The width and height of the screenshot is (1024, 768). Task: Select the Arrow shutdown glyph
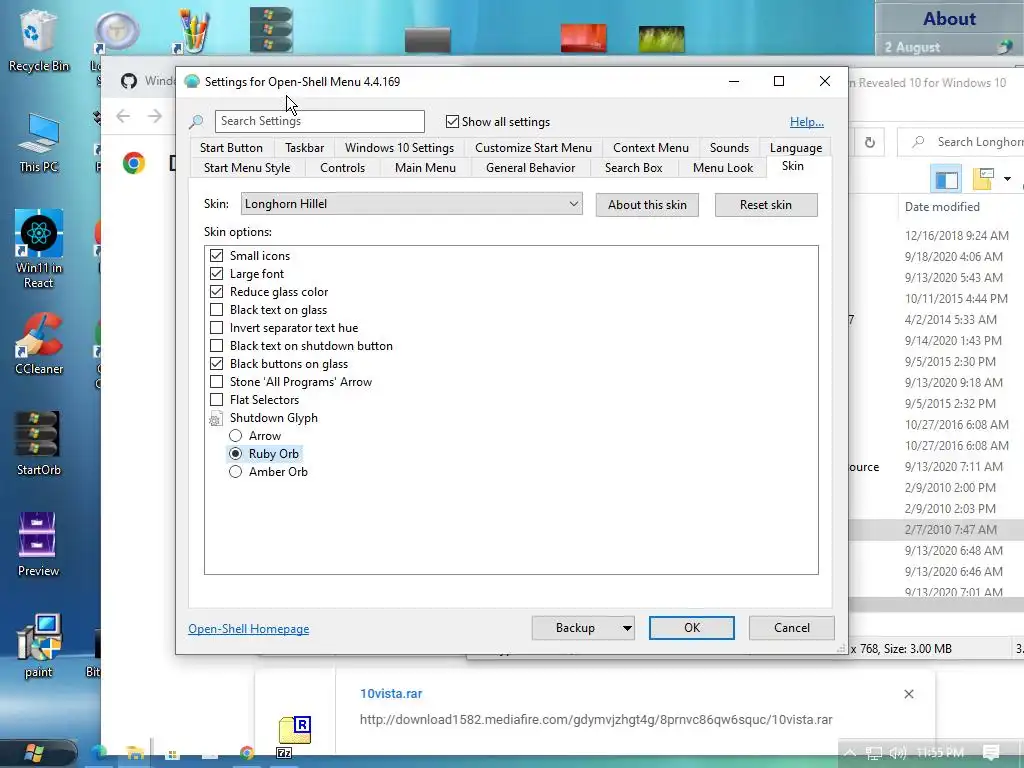click(235, 436)
